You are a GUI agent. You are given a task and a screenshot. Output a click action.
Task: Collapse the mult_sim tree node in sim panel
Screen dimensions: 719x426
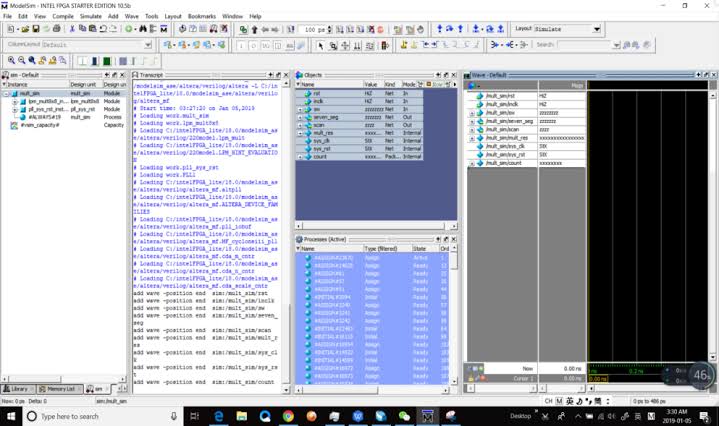pyautogui.click(x=6, y=94)
